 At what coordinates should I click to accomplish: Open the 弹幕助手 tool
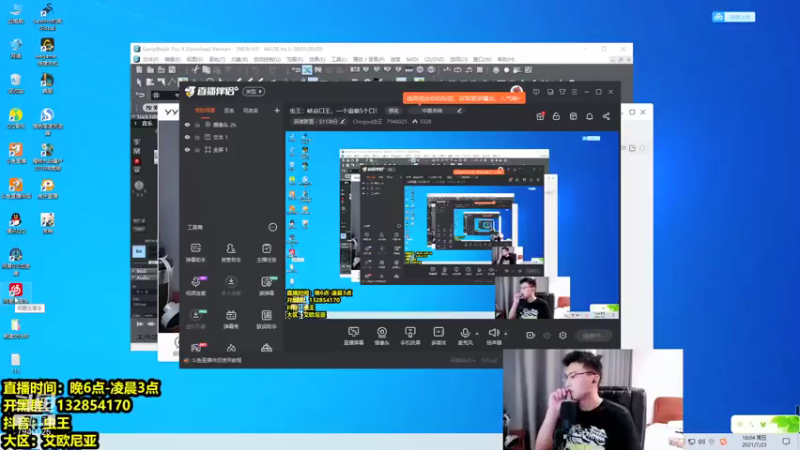click(x=196, y=253)
